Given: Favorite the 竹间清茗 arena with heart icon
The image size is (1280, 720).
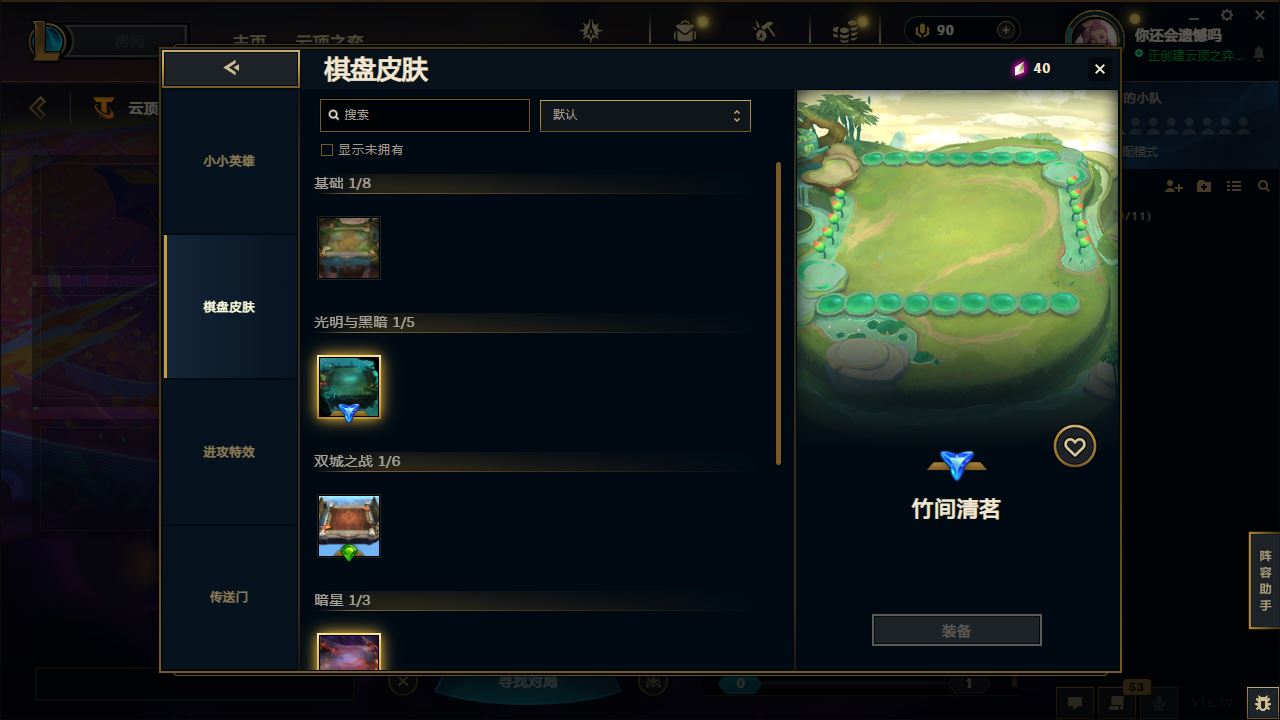Looking at the screenshot, I should point(1075,447).
